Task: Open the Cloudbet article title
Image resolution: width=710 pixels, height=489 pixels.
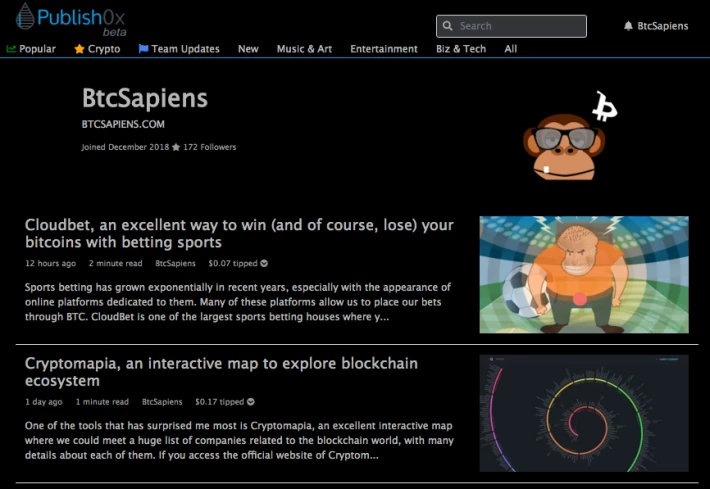Action: [x=239, y=234]
